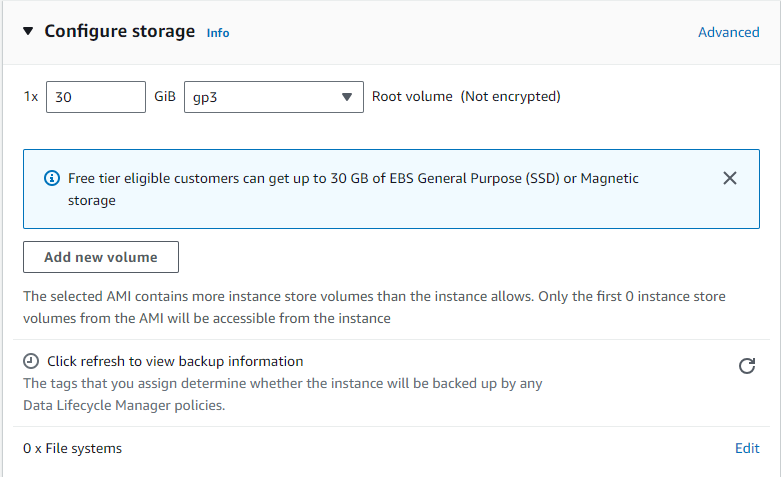This screenshot has height=477, width=781.
Task: Click the volume size field showing 30
Action: pyautogui.click(x=96, y=97)
